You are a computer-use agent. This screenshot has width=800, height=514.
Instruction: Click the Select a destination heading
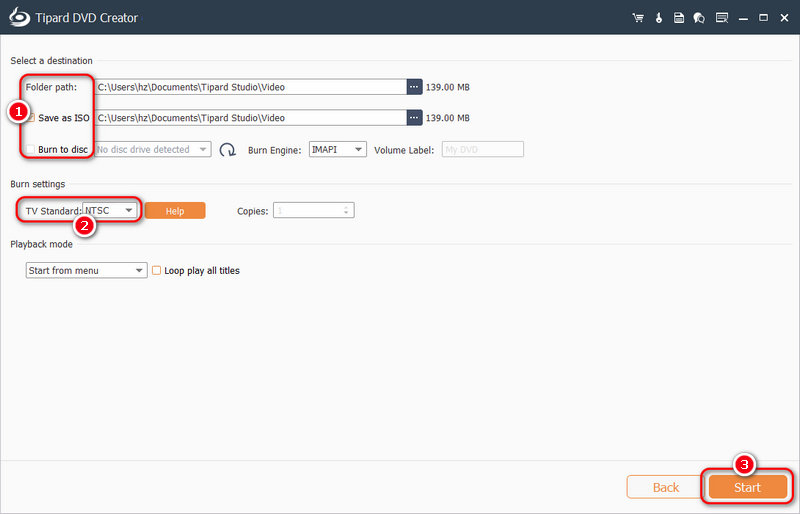click(52, 61)
